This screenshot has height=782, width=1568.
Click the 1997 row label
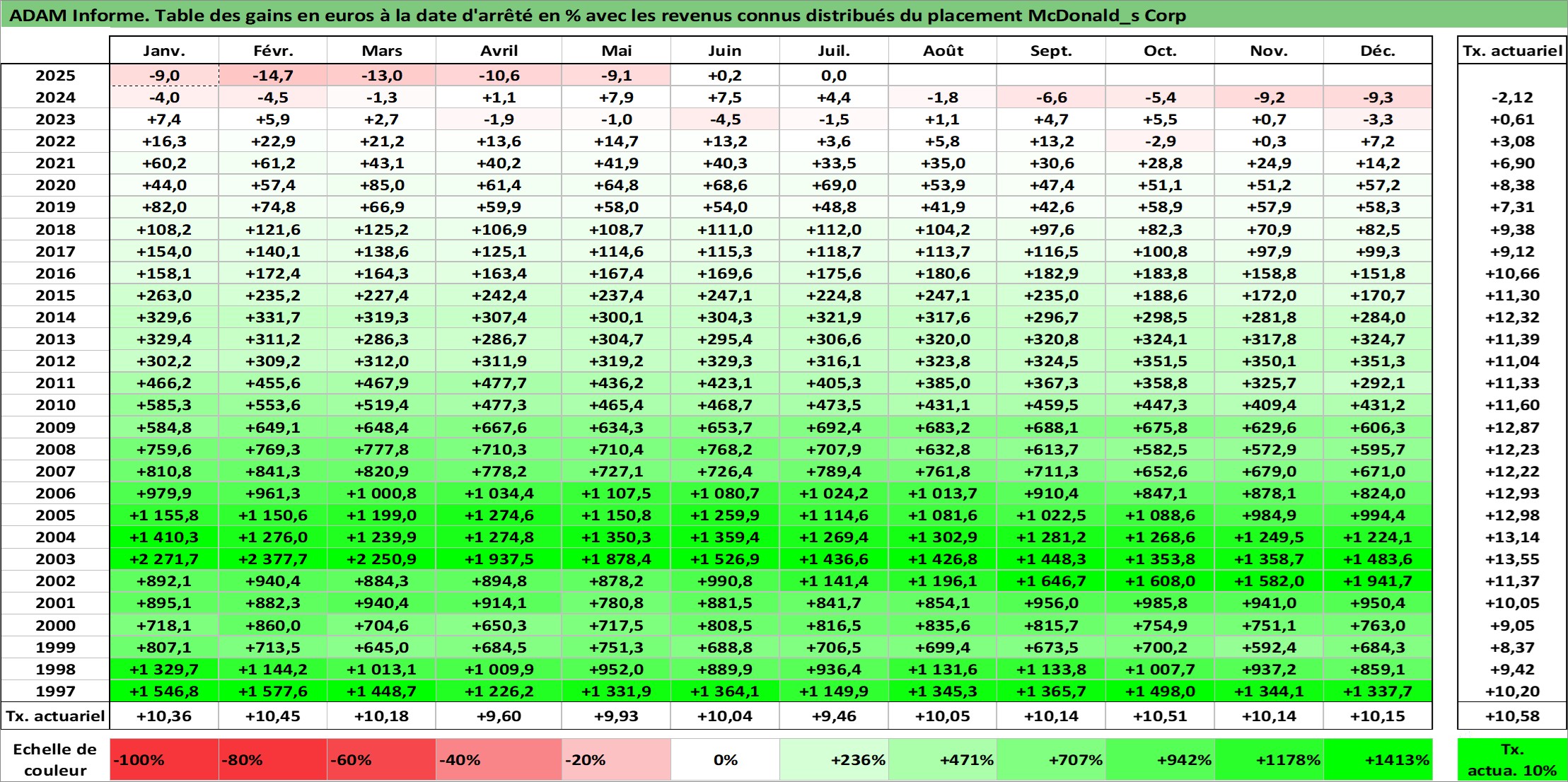pos(55,691)
